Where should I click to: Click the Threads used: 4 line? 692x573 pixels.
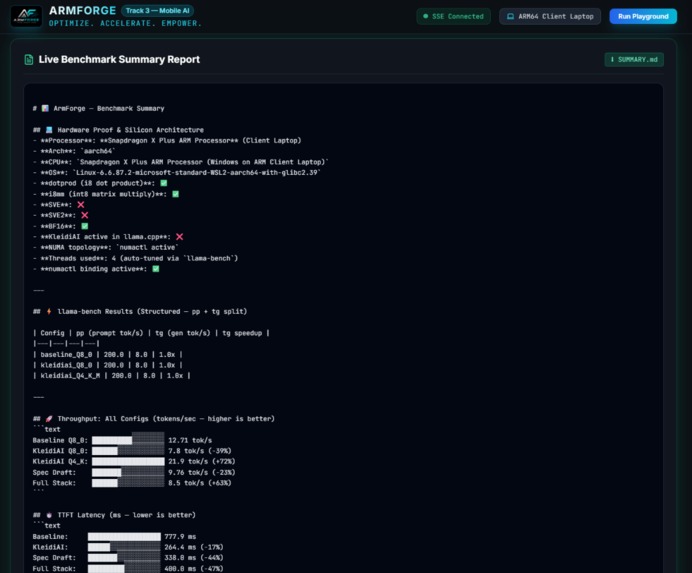tap(135, 258)
